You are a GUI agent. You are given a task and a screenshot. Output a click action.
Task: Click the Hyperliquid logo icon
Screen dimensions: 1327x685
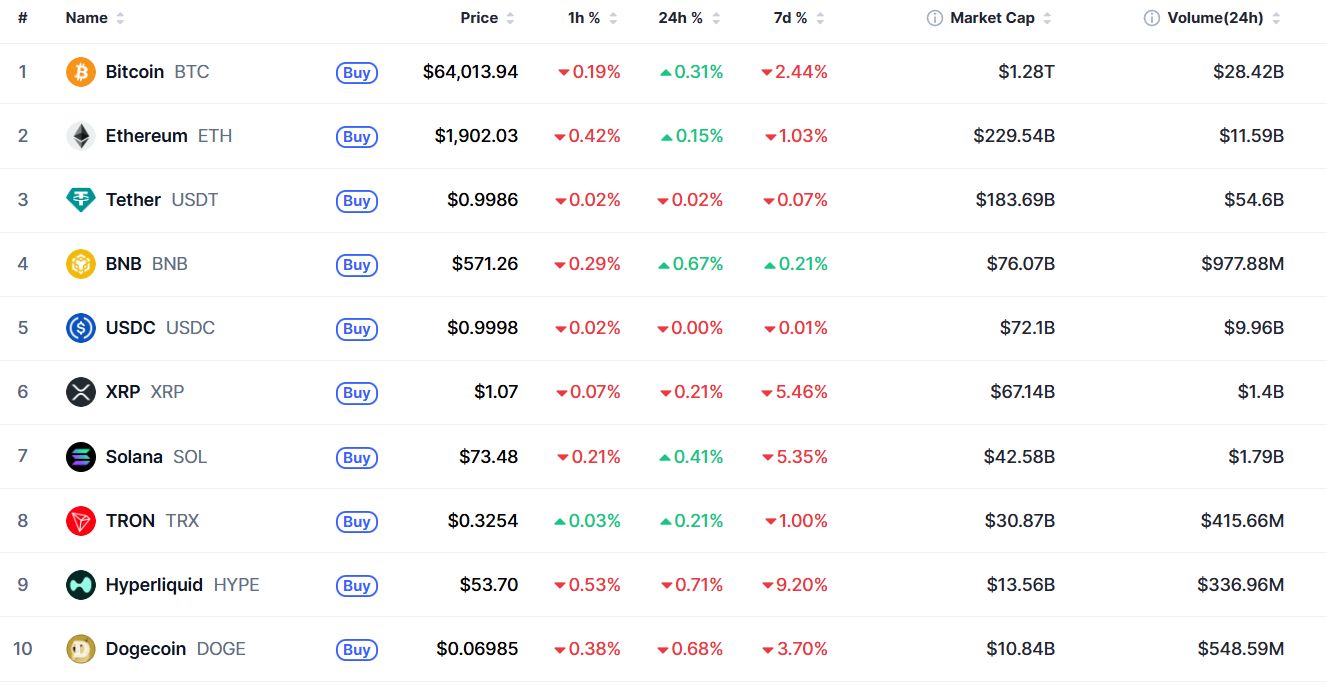[x=81, y=585]
